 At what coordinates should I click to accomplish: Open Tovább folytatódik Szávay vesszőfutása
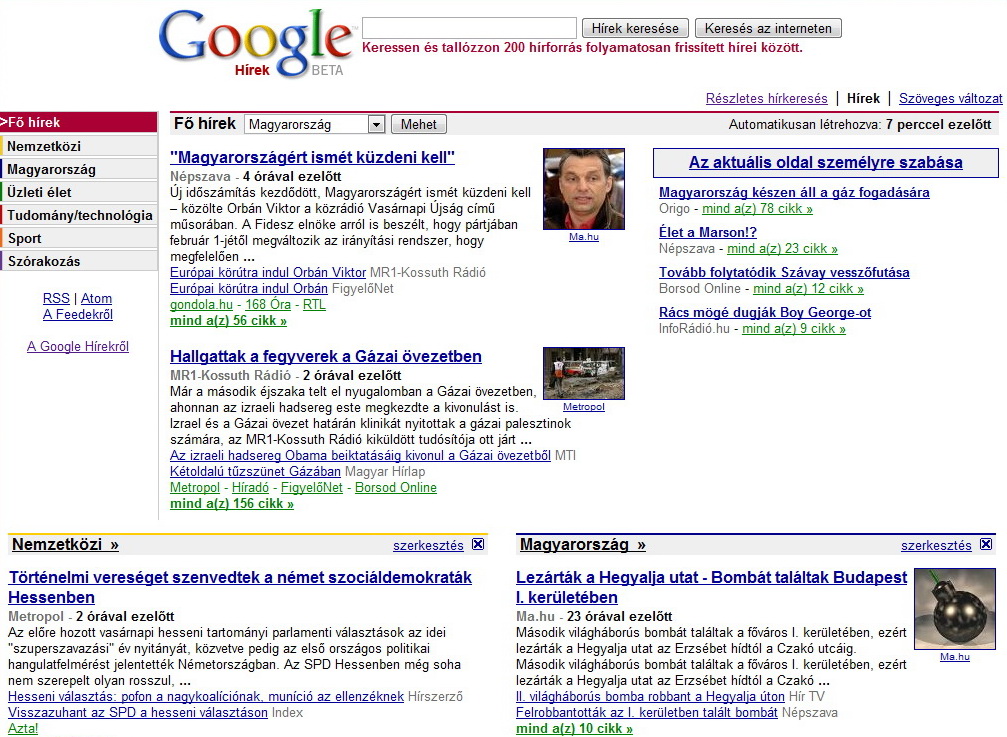pyautogui.click(x=784, y=272)
